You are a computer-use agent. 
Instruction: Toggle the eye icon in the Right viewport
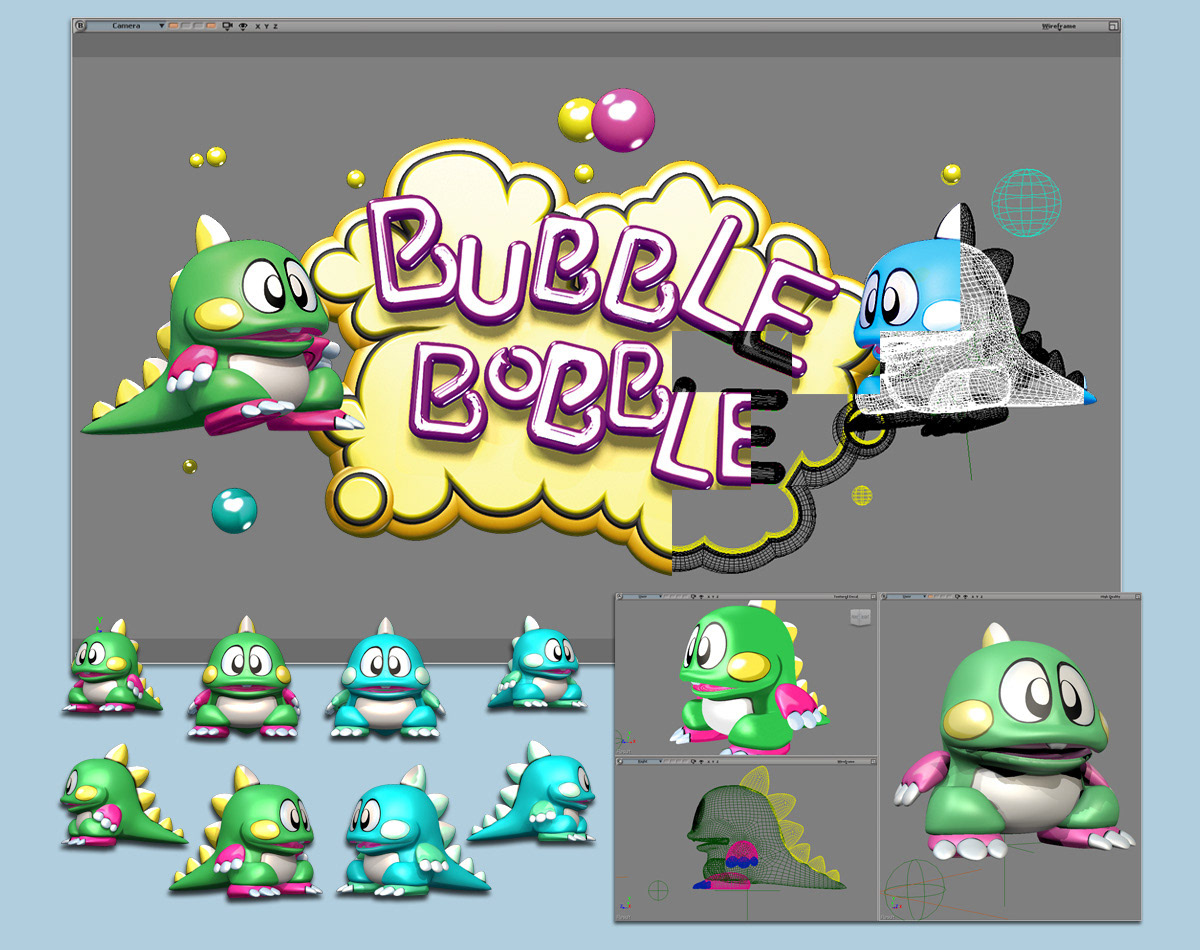(x=701, y=761)
